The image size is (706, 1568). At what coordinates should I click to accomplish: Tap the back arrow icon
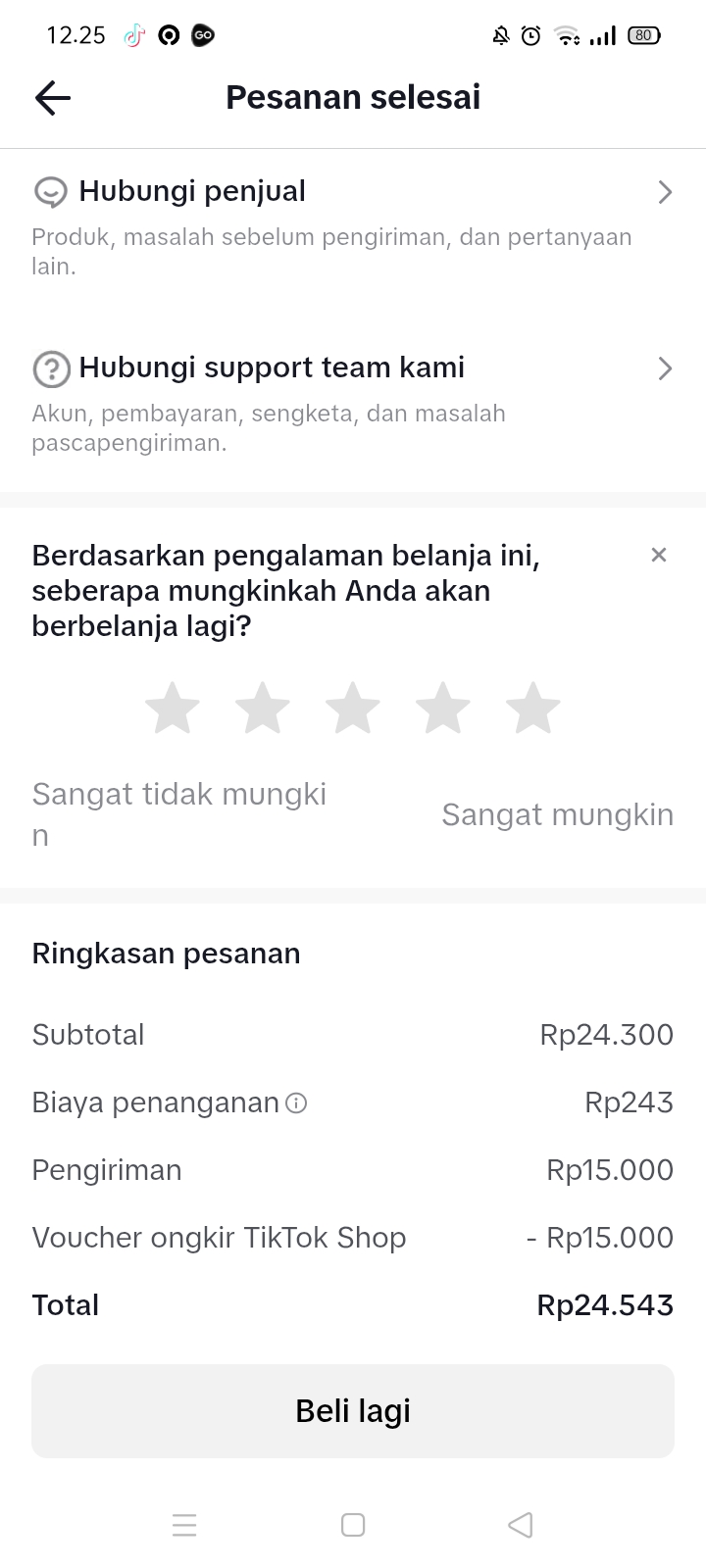[53, 98]
